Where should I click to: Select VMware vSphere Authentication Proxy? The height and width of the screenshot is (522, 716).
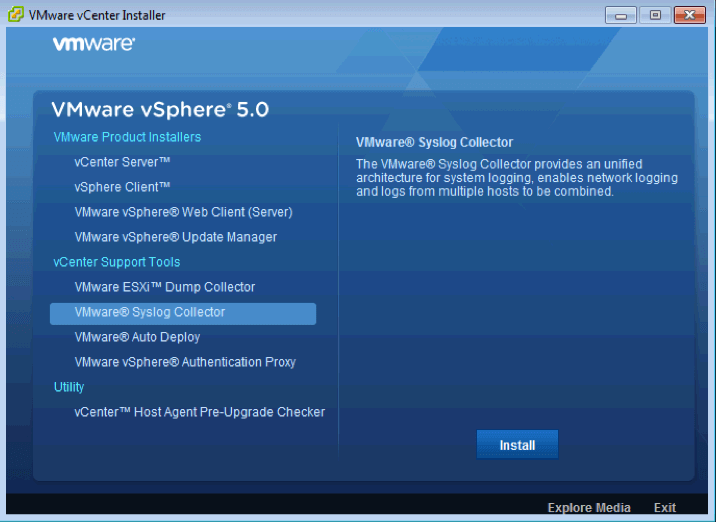coord(185,362)
